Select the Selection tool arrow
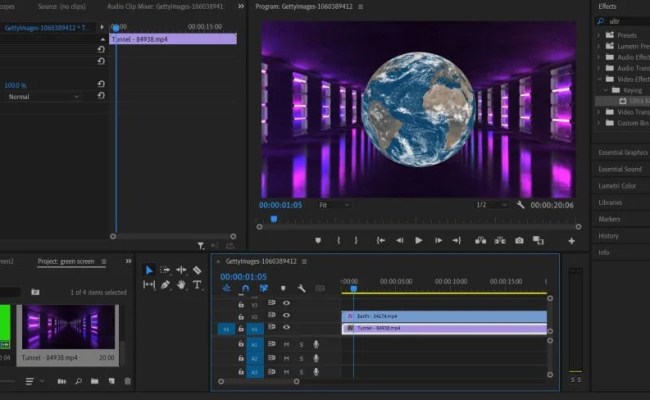The width and height of the screenshot is (650, 400). (149, 270)
